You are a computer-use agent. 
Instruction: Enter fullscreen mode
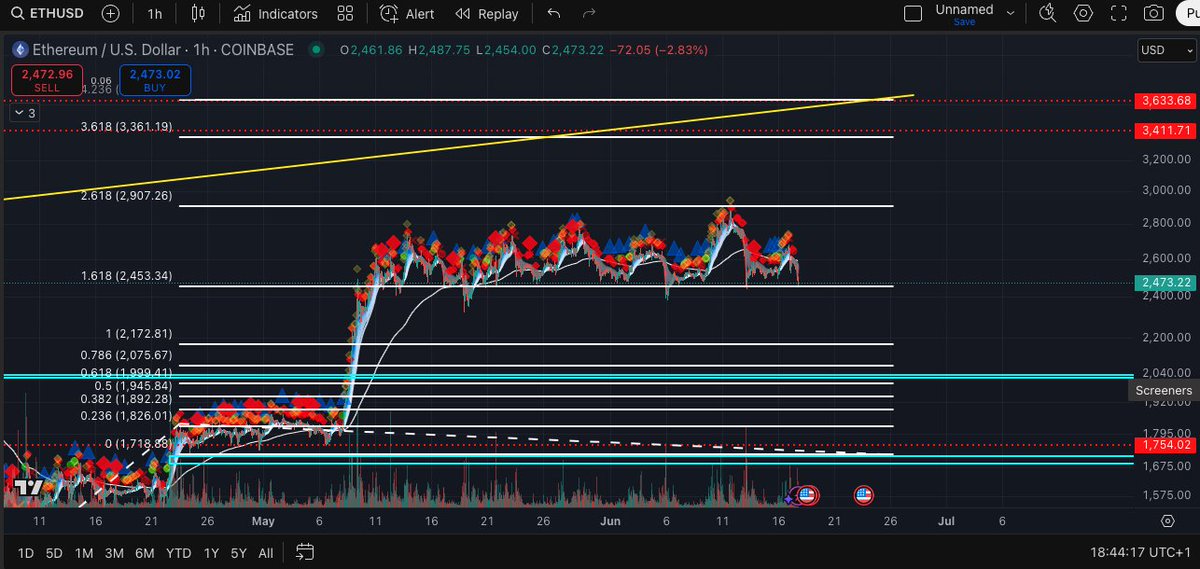coord(1118,14)
